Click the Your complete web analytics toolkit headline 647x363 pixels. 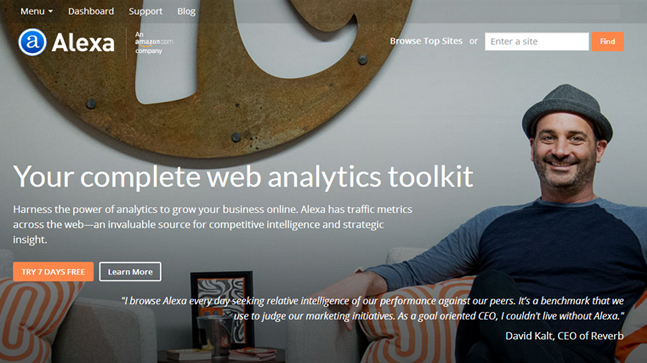click(243, 177)
